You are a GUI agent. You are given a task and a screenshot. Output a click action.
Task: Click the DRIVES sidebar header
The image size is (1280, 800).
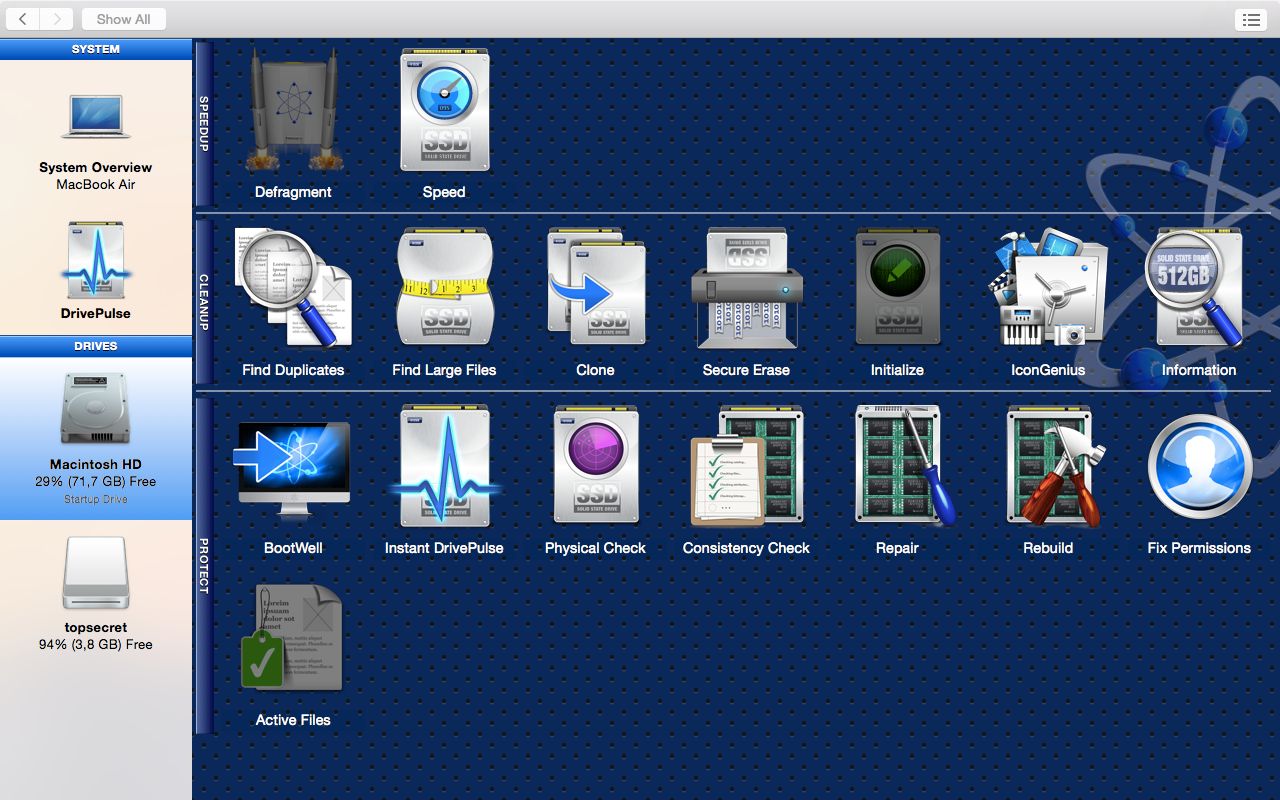pos(96,346)
